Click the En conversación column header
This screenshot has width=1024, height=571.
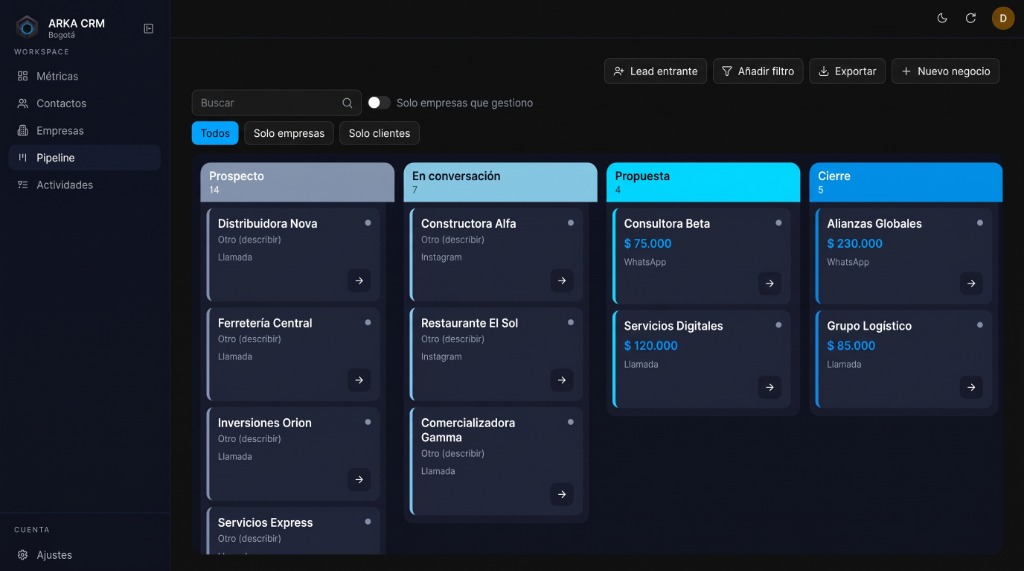pos(500,182)
